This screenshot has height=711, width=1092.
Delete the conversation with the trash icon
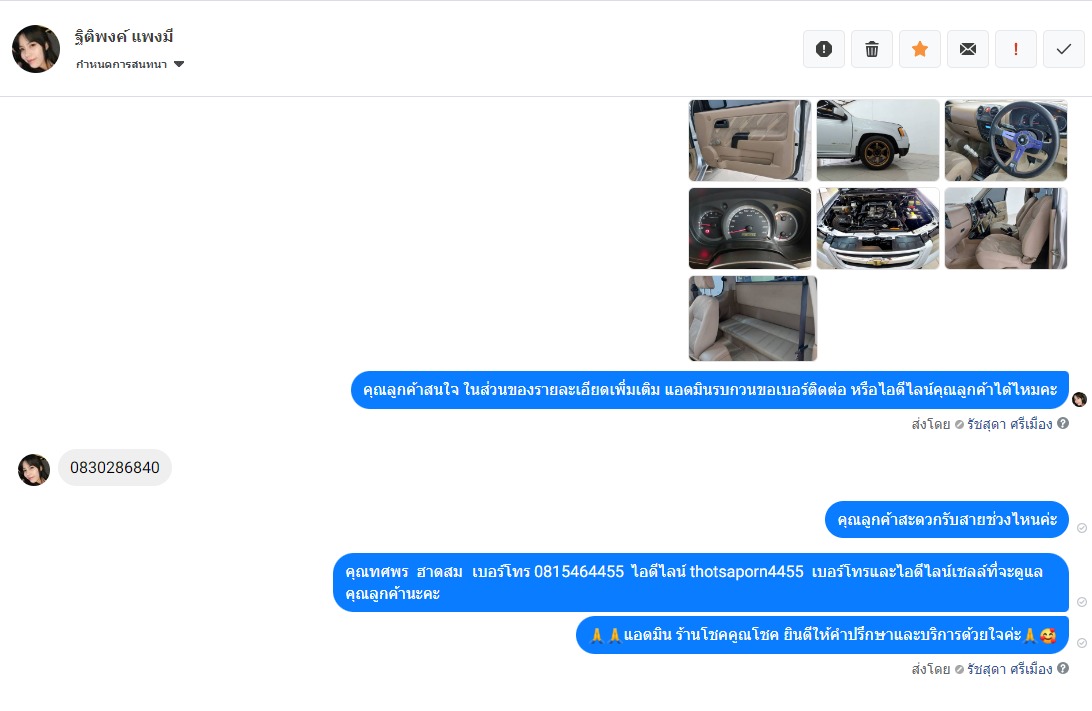(x=872, y=49)
